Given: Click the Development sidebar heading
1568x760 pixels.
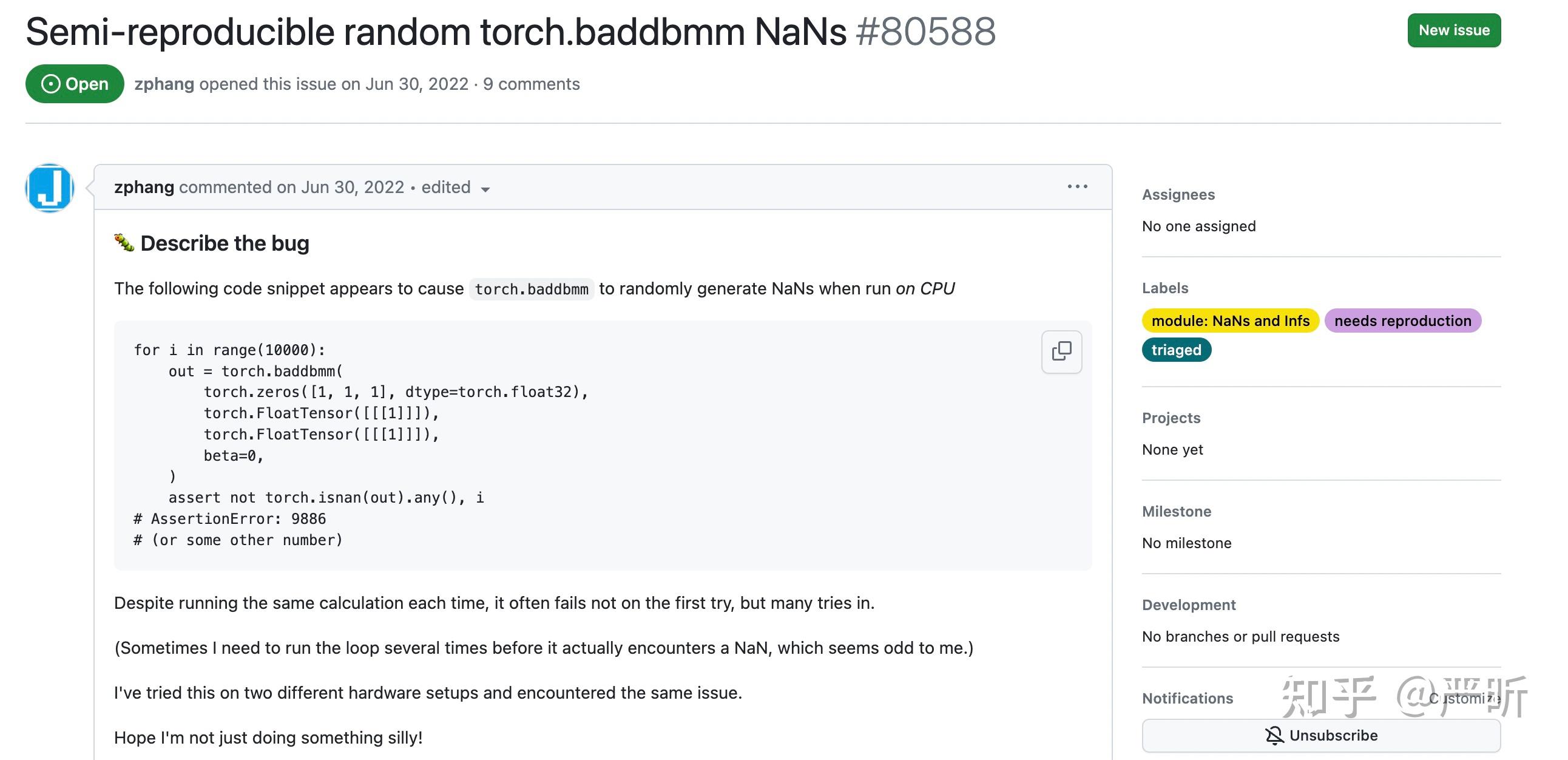Looking at the screenshot, I should [1189, 605].
